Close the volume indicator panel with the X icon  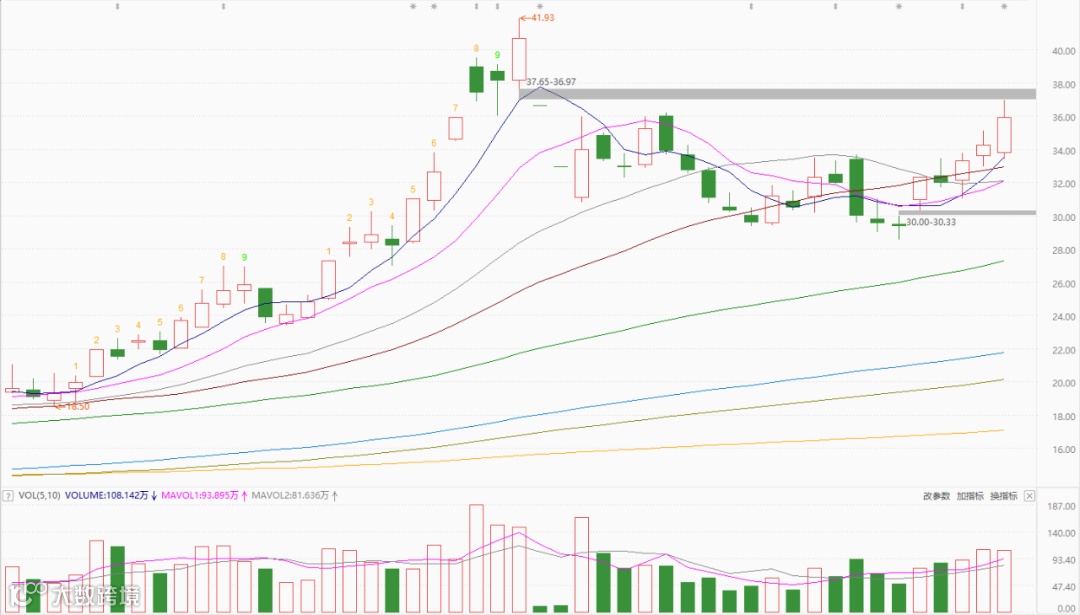coord(1029,496)
